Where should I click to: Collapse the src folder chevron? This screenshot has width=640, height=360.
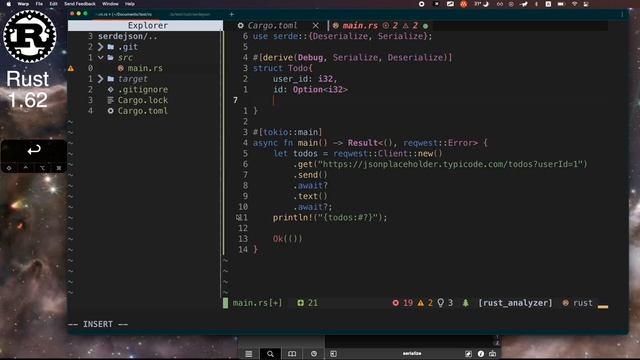100,58
